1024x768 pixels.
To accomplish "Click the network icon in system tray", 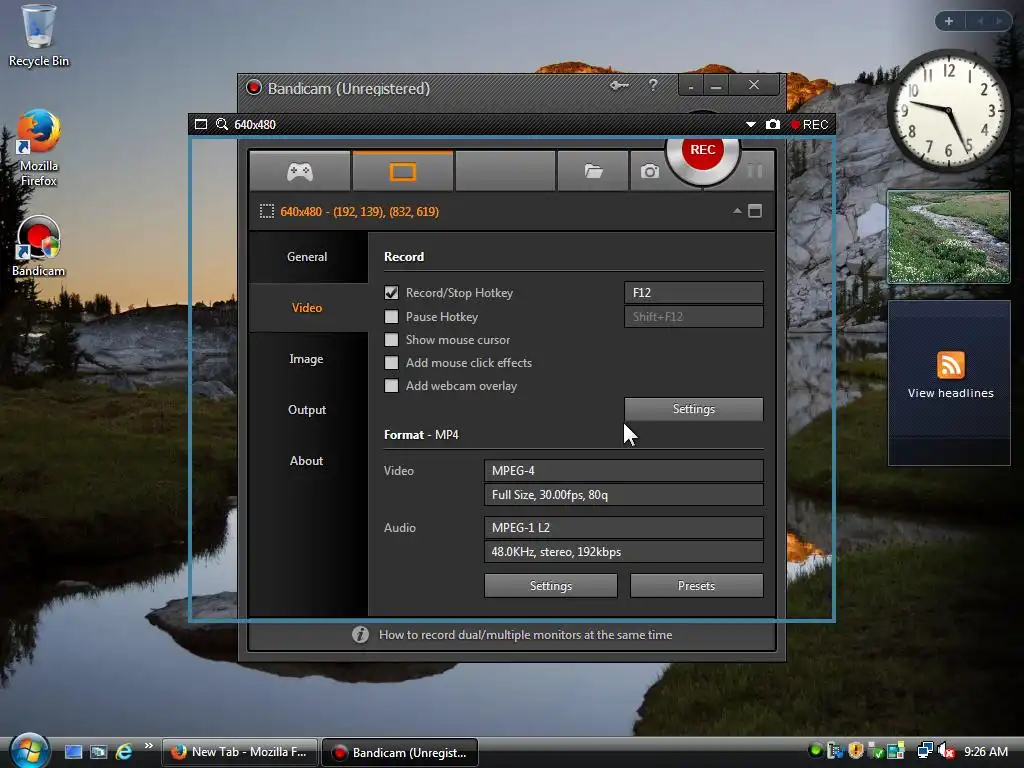I will [925, 751].
